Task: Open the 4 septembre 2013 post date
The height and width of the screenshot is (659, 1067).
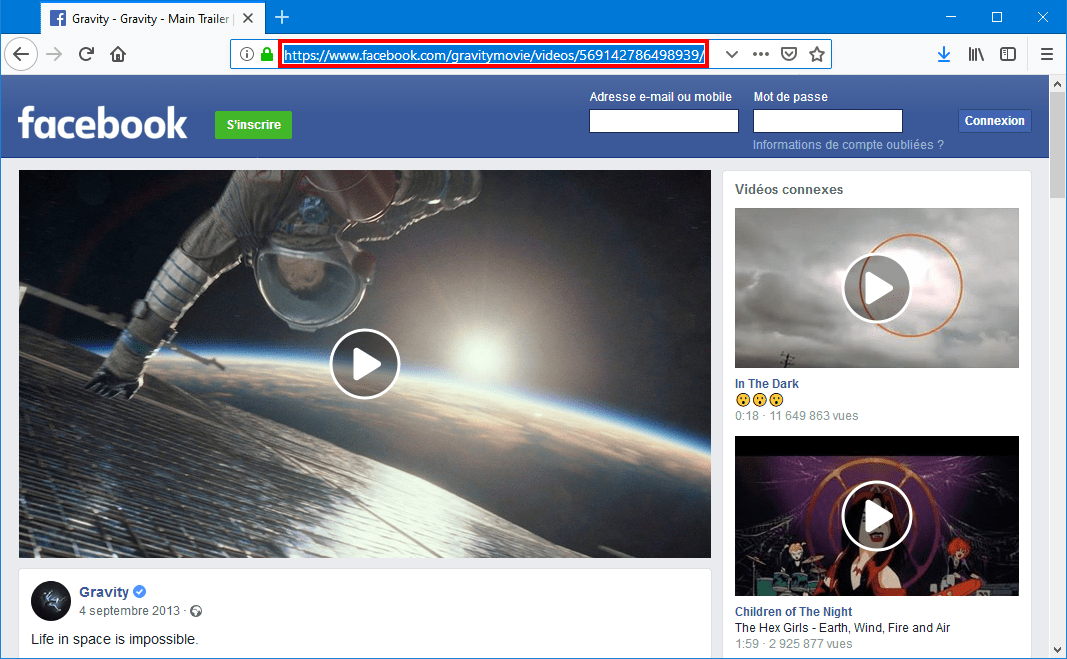Action: click(129, 611)
